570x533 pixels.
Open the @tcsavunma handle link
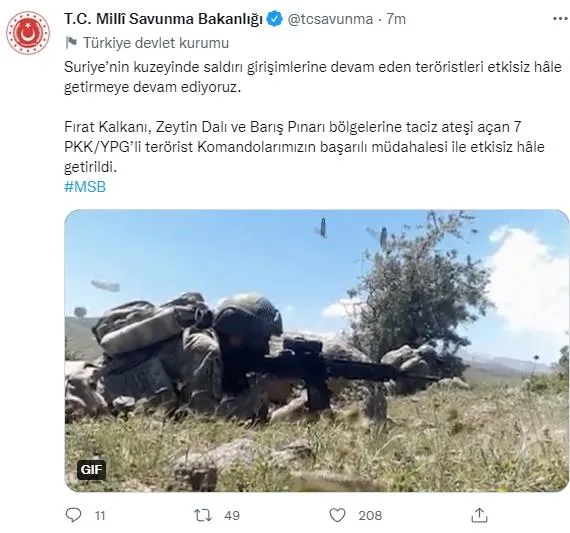click(330, 19)
